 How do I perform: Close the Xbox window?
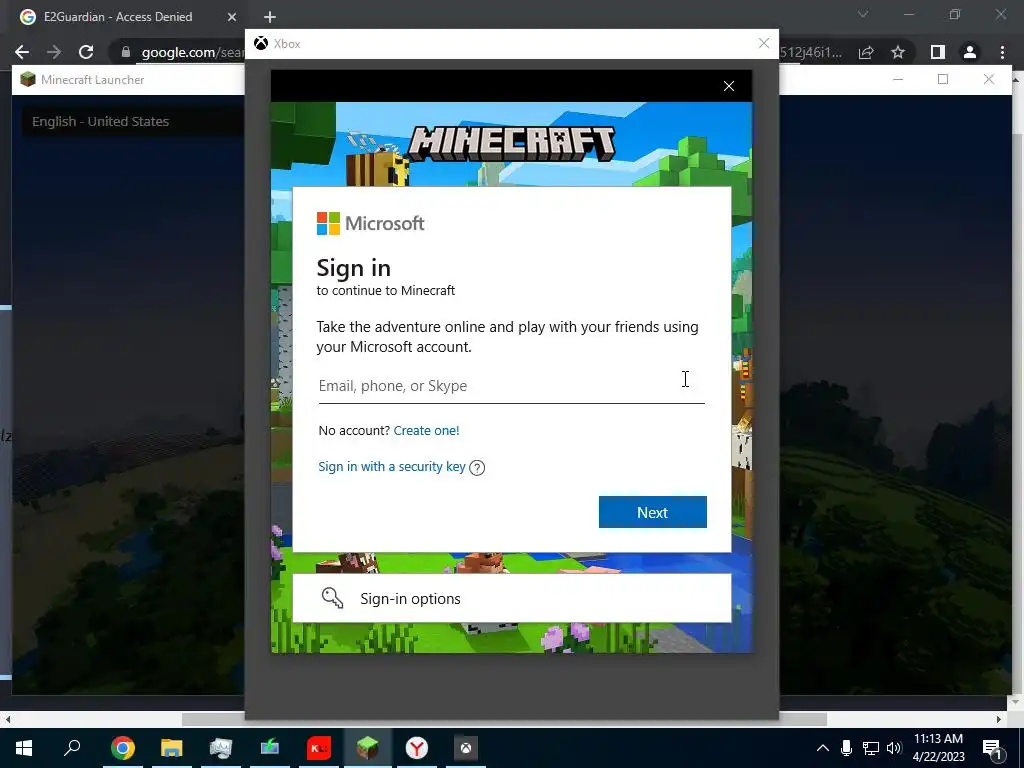(763, 43)
